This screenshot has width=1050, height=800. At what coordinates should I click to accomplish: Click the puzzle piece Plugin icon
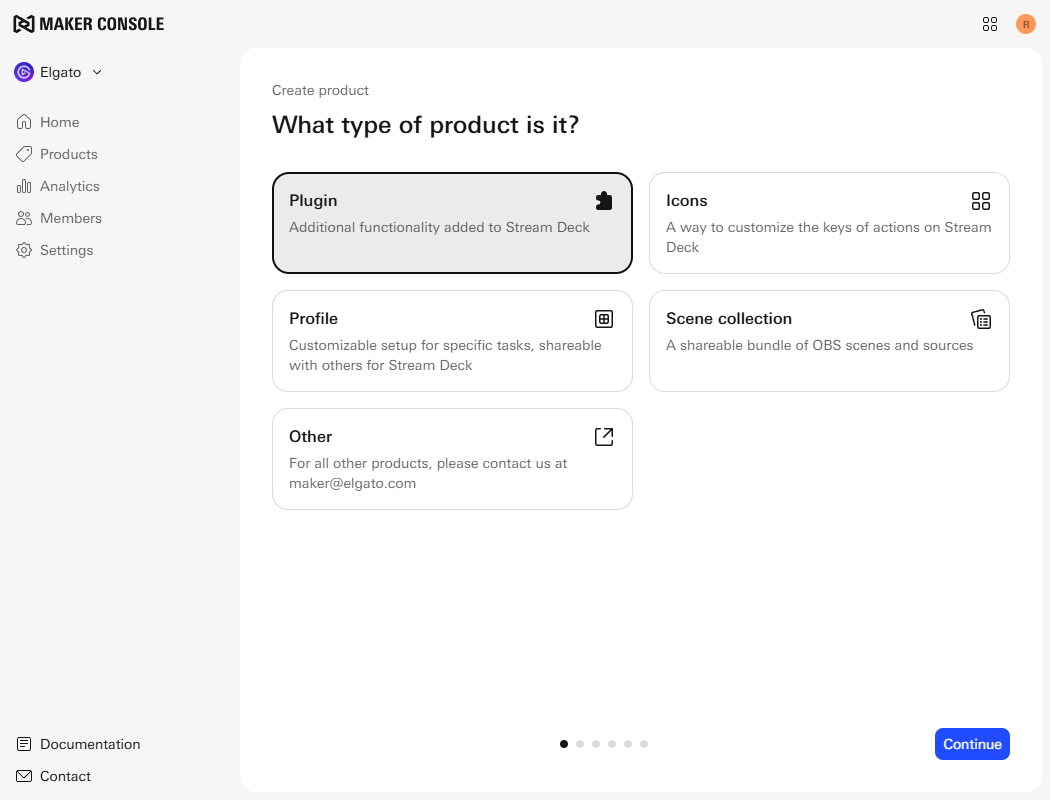(x=604, y=201)
